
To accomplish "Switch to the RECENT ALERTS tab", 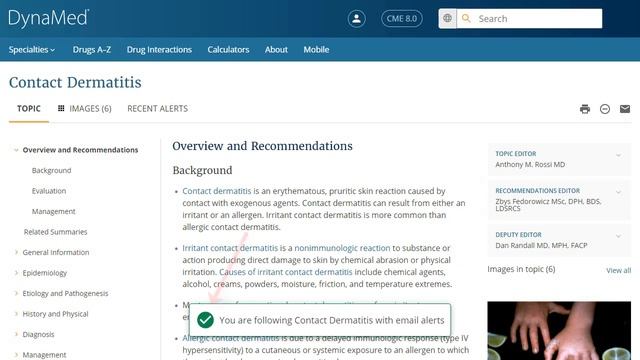I will [158, 109].
